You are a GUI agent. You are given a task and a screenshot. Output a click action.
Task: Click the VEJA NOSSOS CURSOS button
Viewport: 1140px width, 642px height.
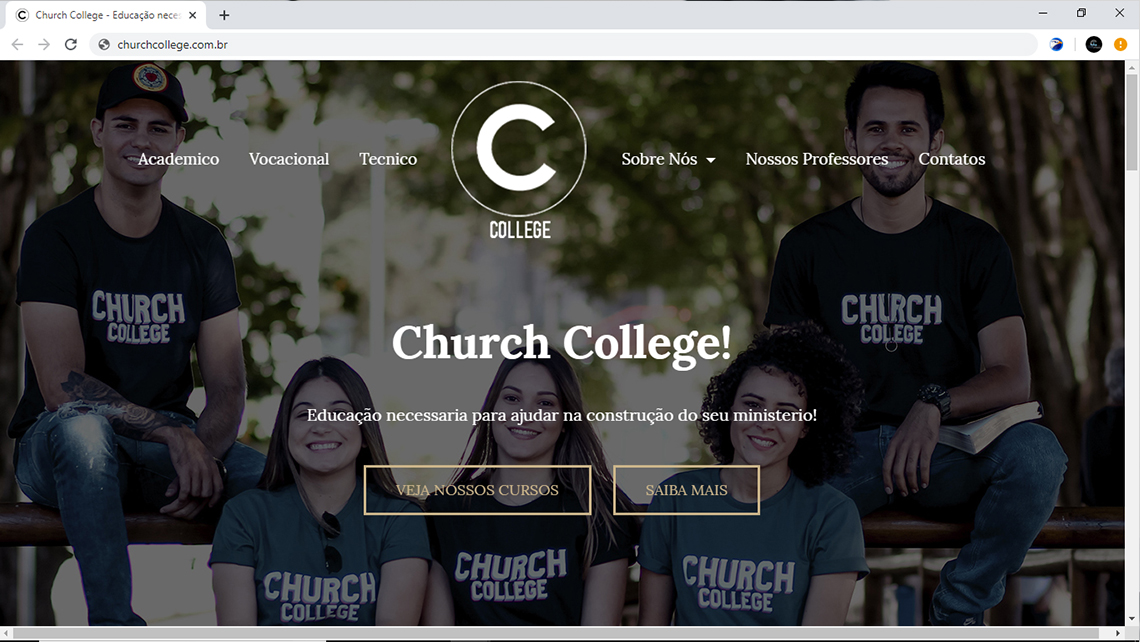pos(478,490)
